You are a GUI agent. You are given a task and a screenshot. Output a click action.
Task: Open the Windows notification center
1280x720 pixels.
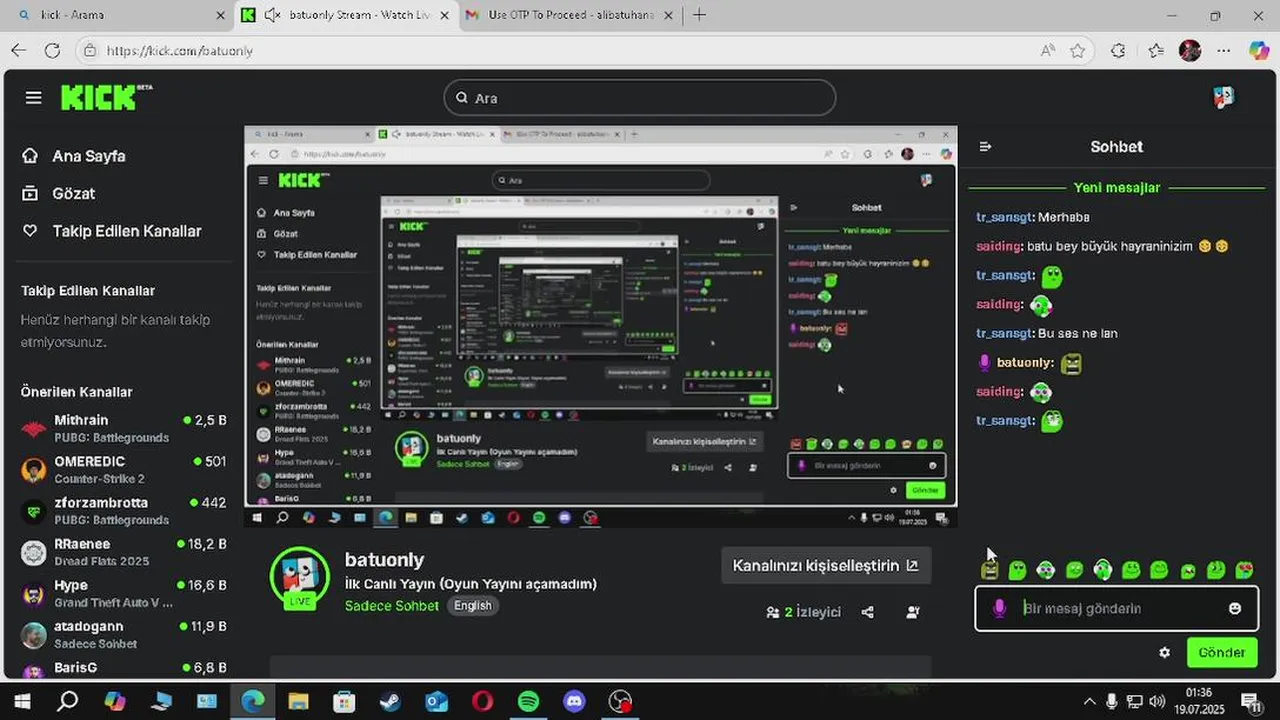1251,702
